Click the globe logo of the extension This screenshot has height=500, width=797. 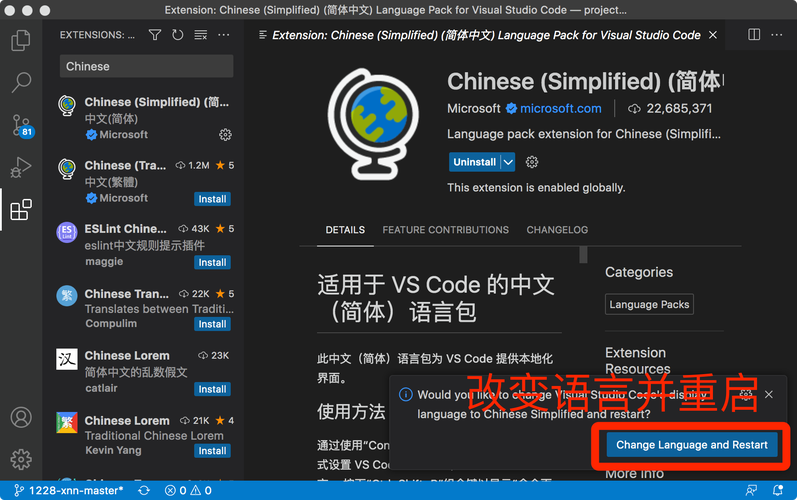[x=374, y=124]
